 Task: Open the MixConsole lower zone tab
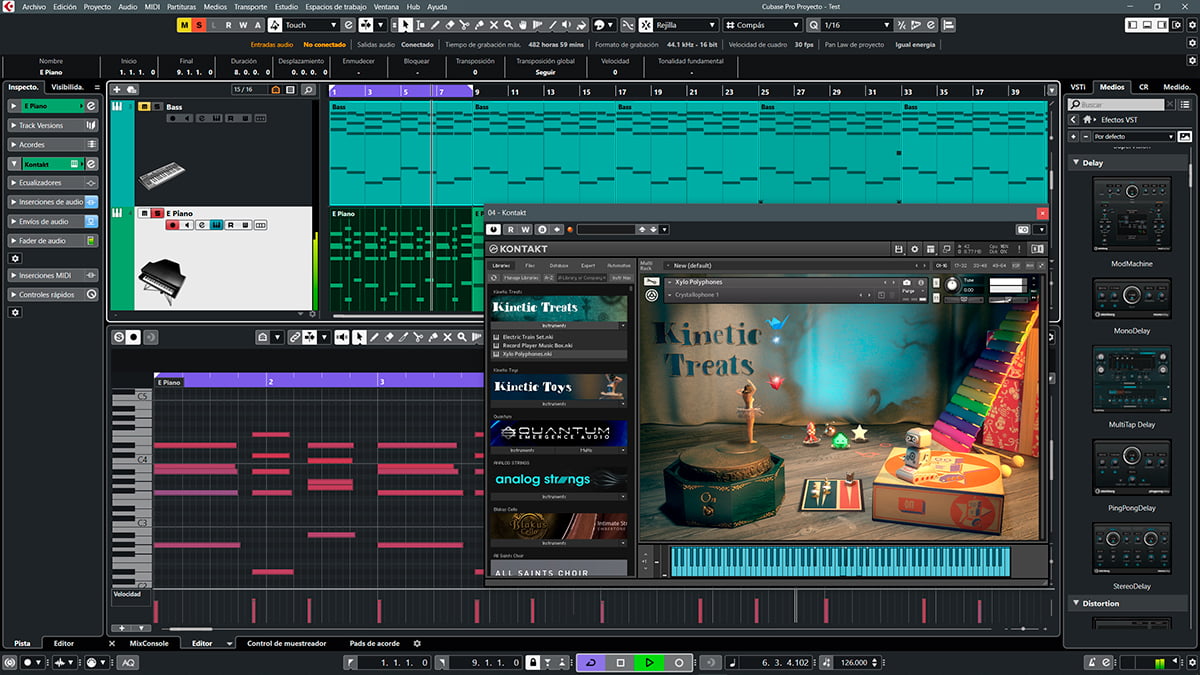[149, 643]
